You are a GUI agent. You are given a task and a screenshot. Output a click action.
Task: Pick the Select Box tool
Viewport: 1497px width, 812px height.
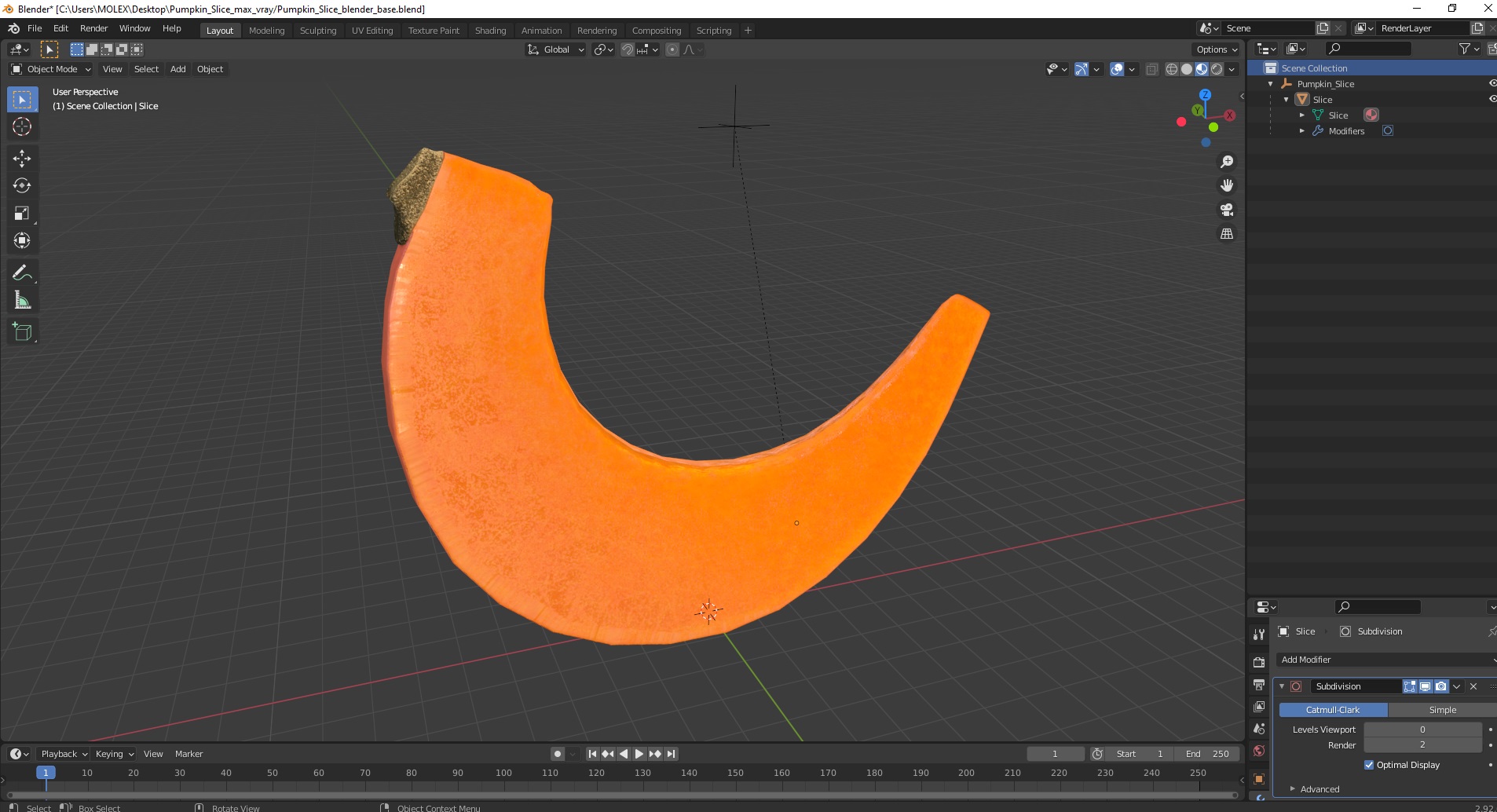22,100
